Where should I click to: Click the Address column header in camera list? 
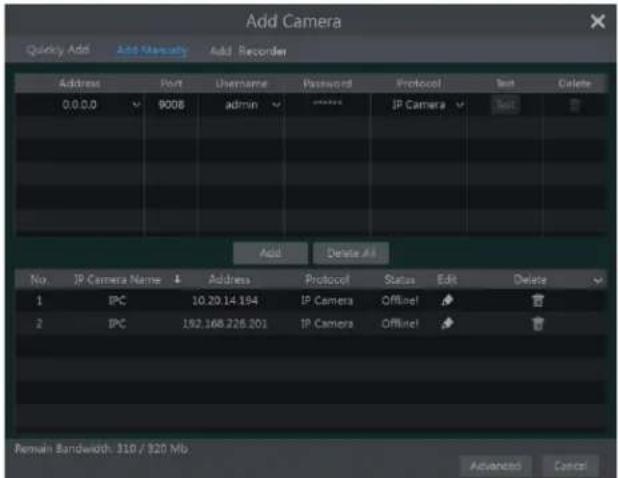click(229, 280)
